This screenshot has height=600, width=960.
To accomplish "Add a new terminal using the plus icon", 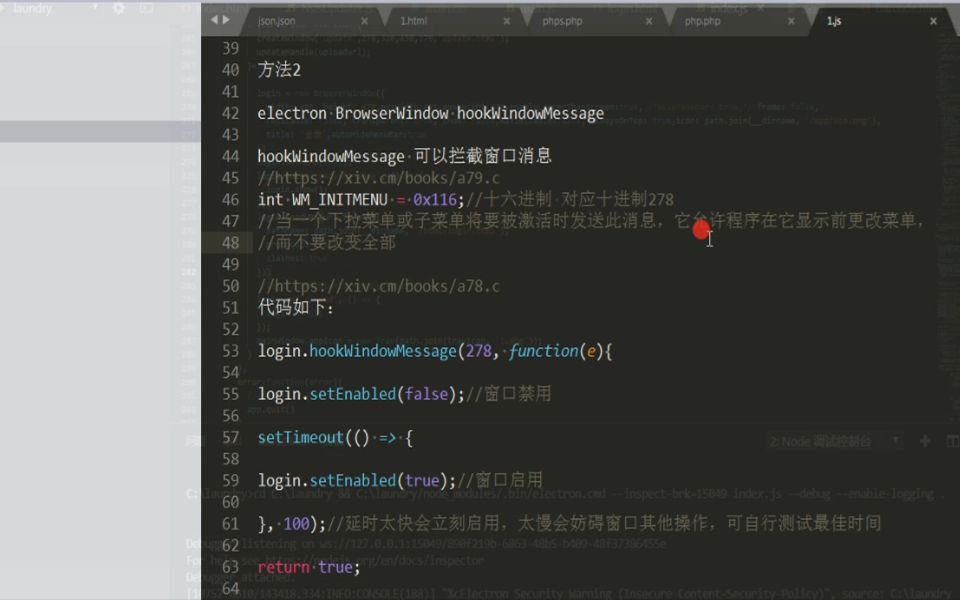I will pyautogui.click(x=926, y=441).
